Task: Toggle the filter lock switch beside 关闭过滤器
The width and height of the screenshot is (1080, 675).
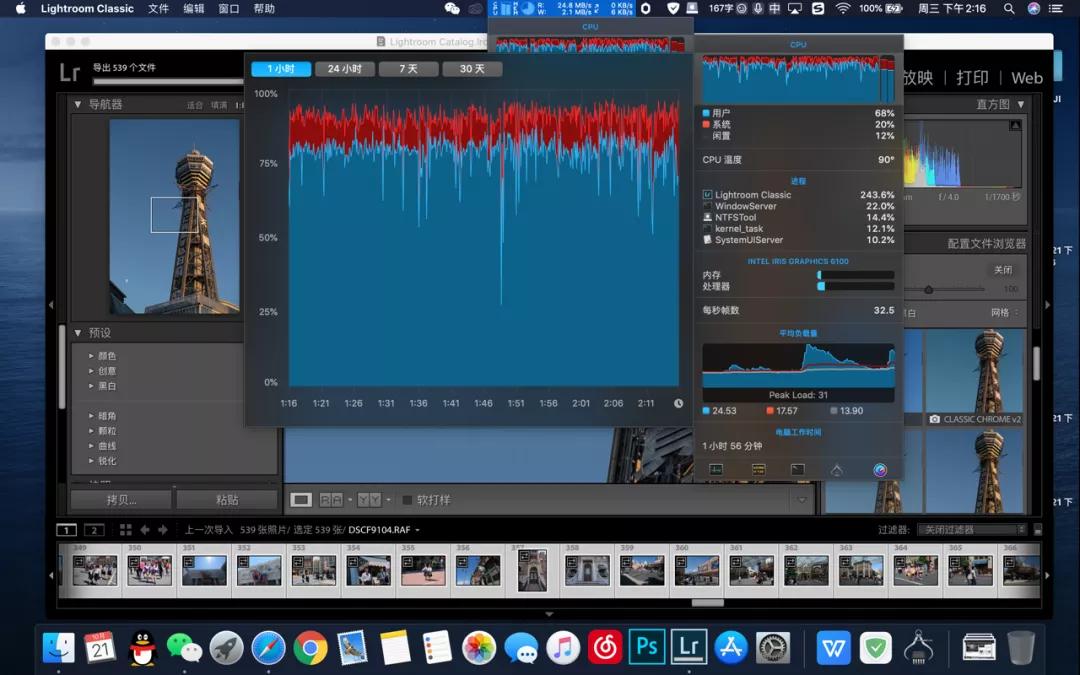Action: (1038, 530)
